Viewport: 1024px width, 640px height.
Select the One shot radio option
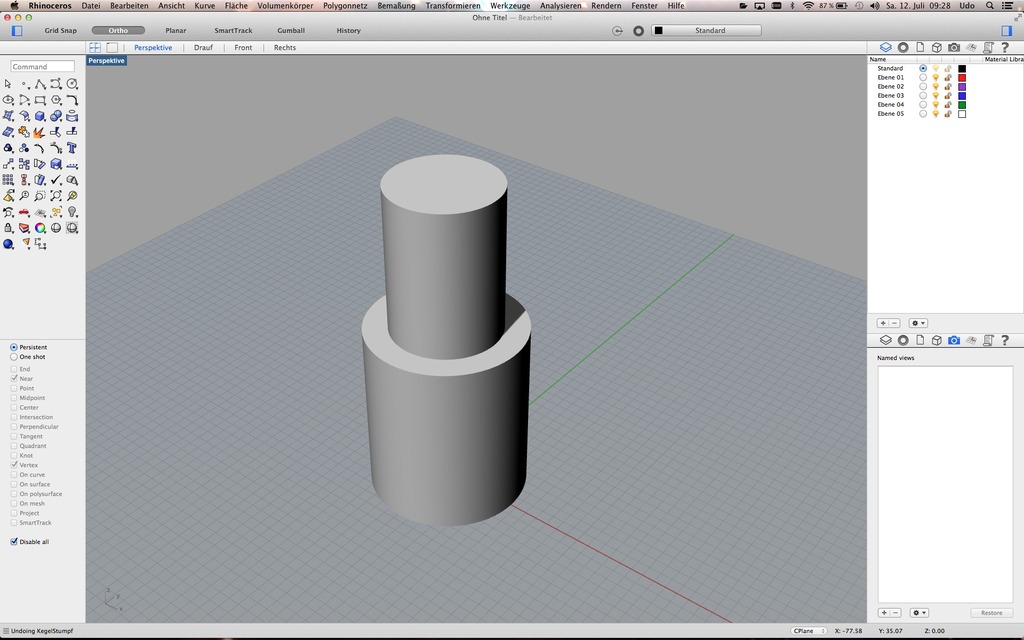(14, 357)
